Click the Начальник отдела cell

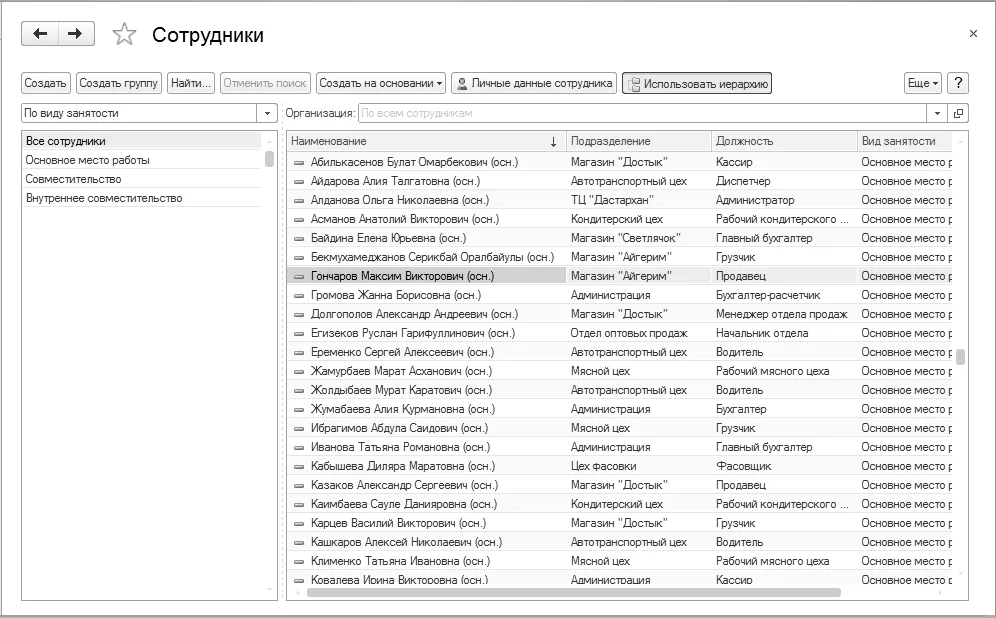pyautogui.click(x=783, y=333)
